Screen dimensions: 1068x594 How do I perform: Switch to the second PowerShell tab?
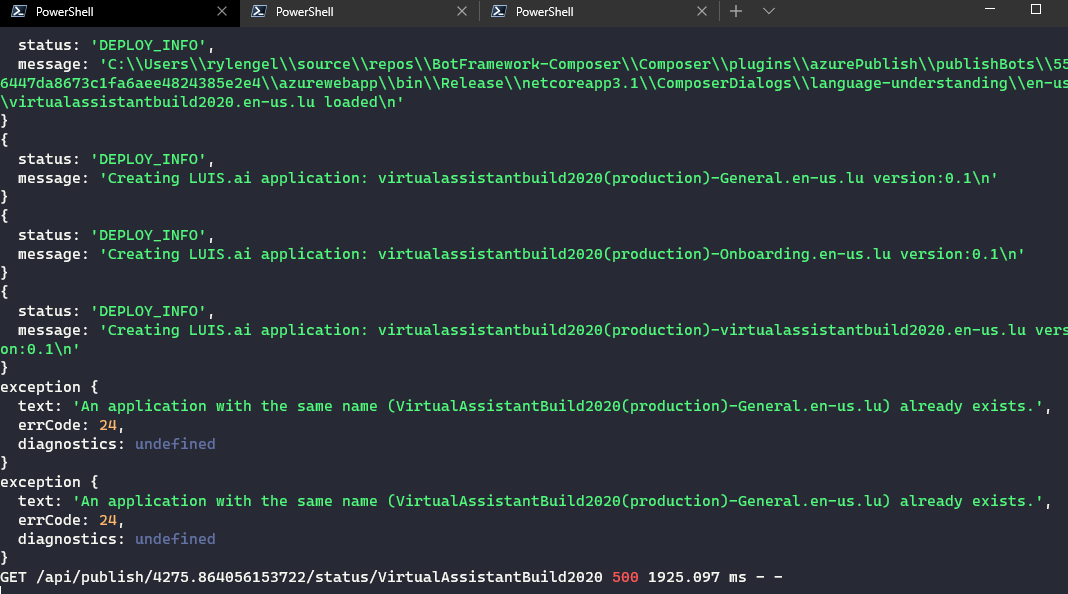tap(360, 12)
